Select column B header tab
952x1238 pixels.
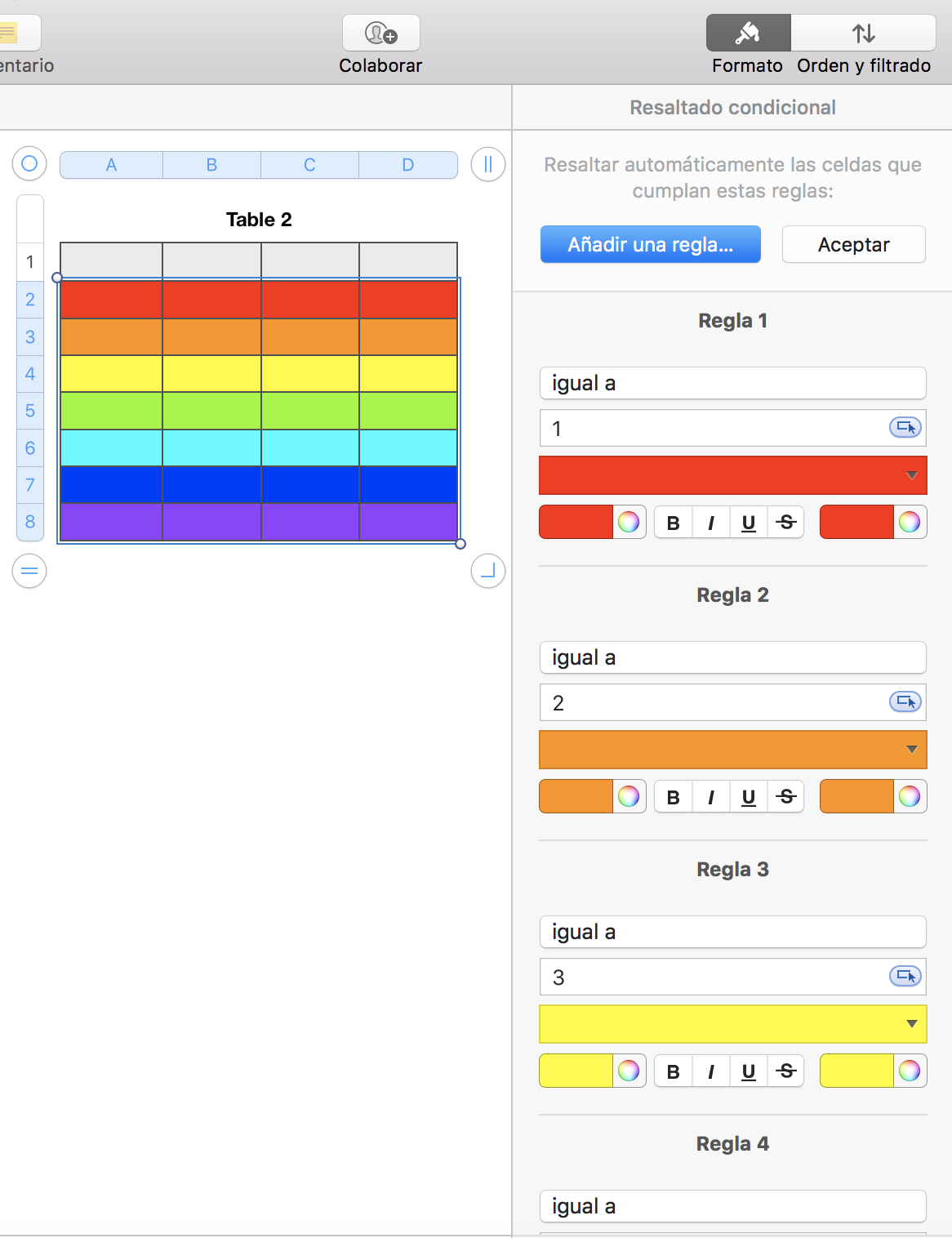(211, 165)
